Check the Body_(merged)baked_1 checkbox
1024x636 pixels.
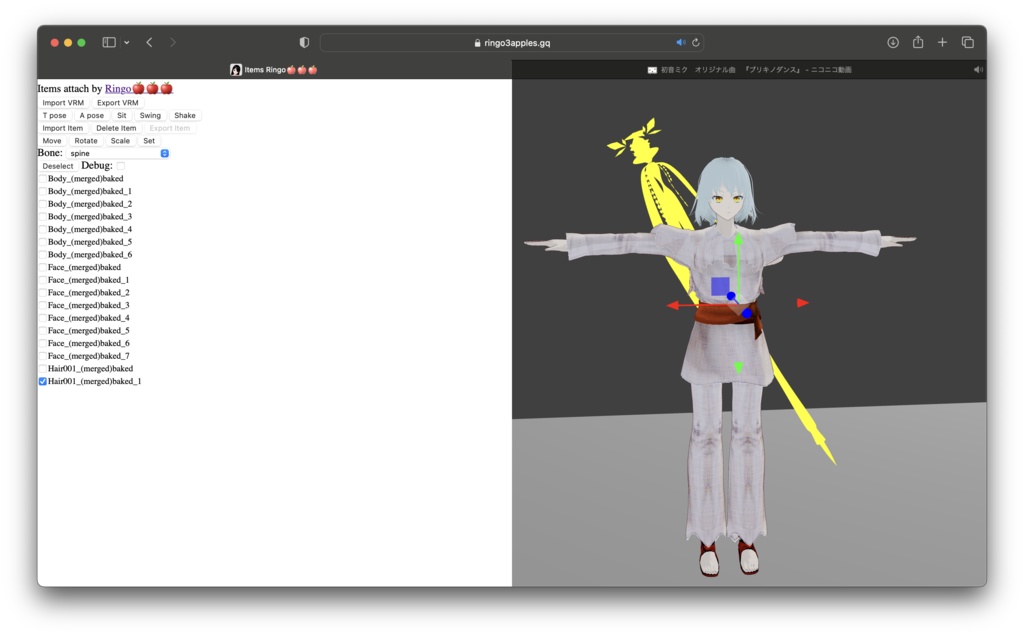[x=43, y=191]
